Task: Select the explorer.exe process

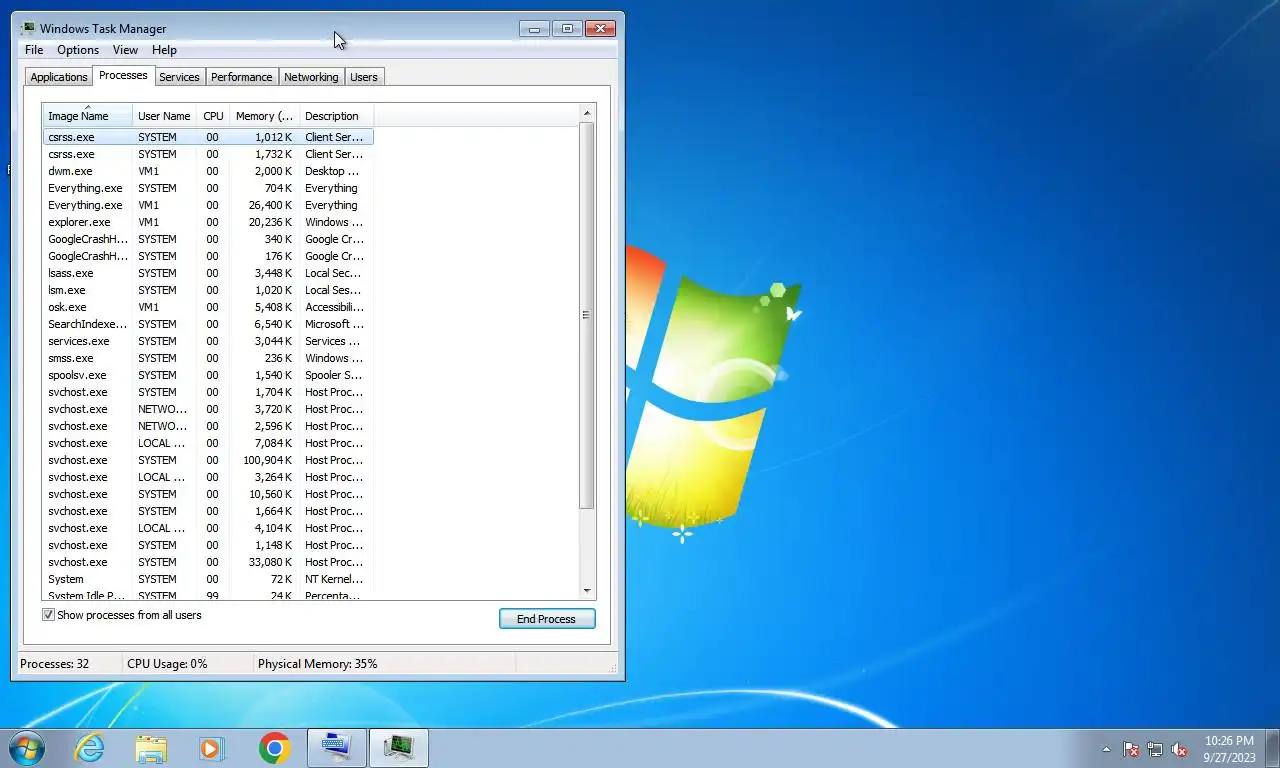Action: [208, 222]
